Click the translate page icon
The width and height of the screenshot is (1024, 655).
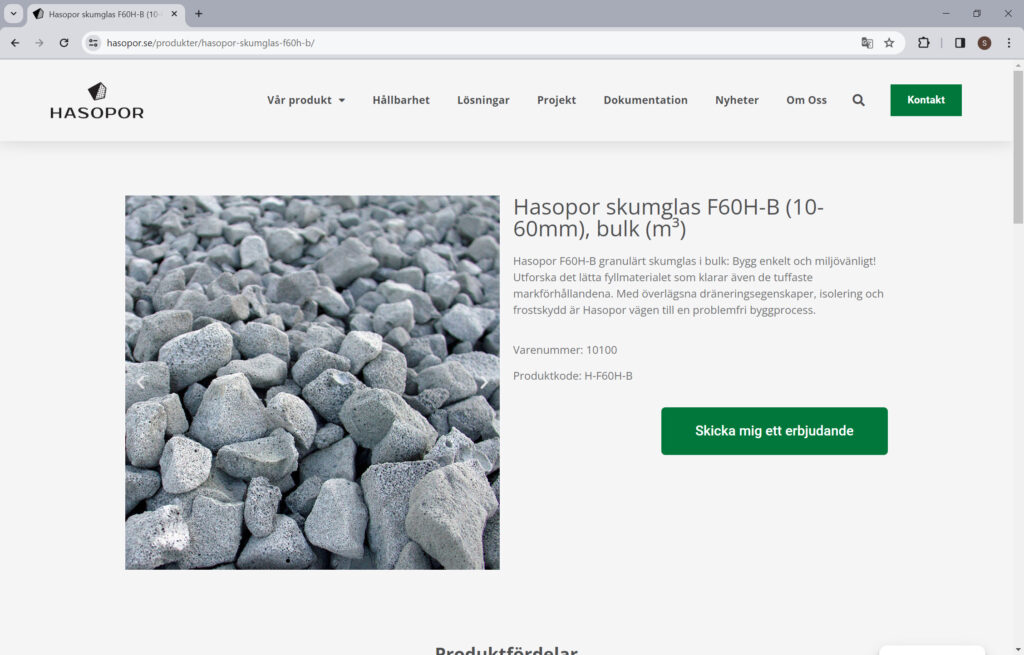point(867,43)
